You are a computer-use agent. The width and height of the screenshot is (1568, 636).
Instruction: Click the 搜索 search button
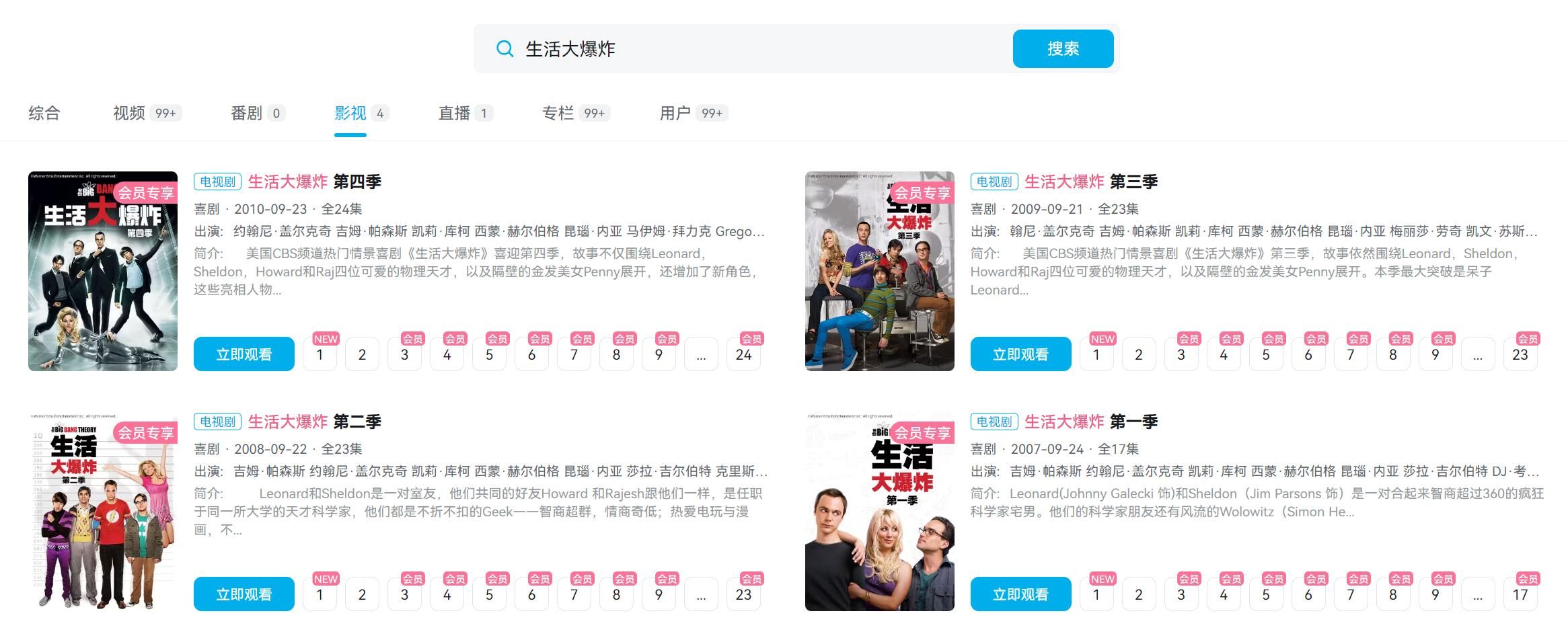click(x=1063, y=48)
